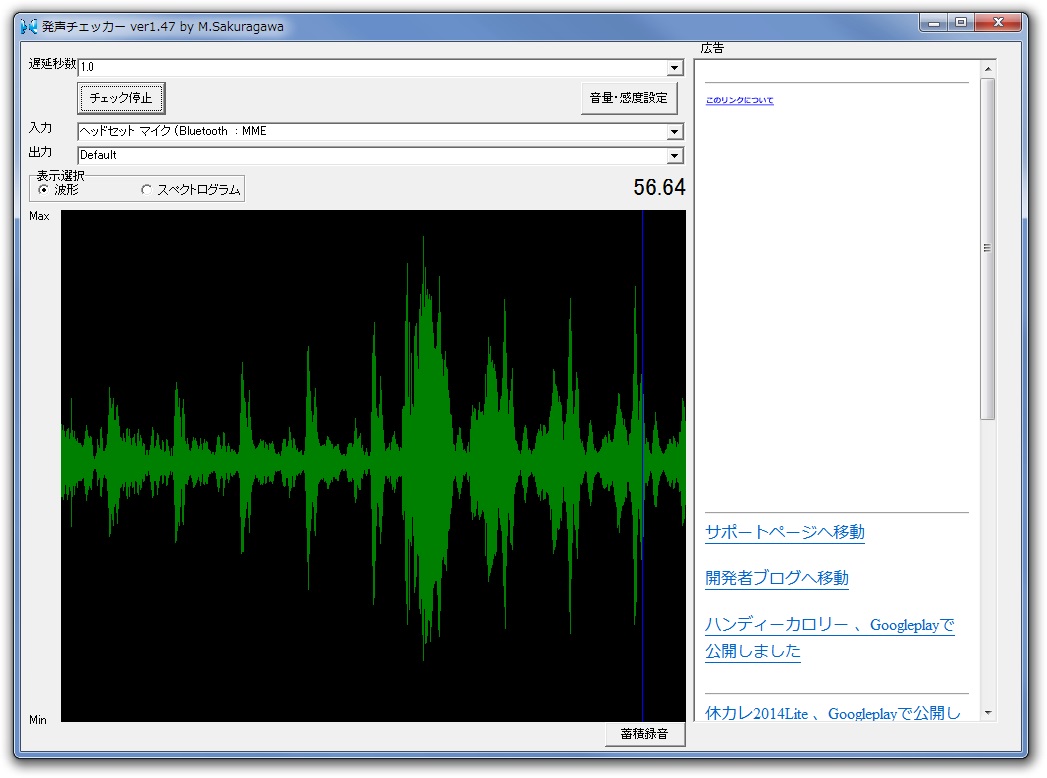Click the down arrow of the ad panel scrollbar

pyautogui.click(x=986, y=713)
